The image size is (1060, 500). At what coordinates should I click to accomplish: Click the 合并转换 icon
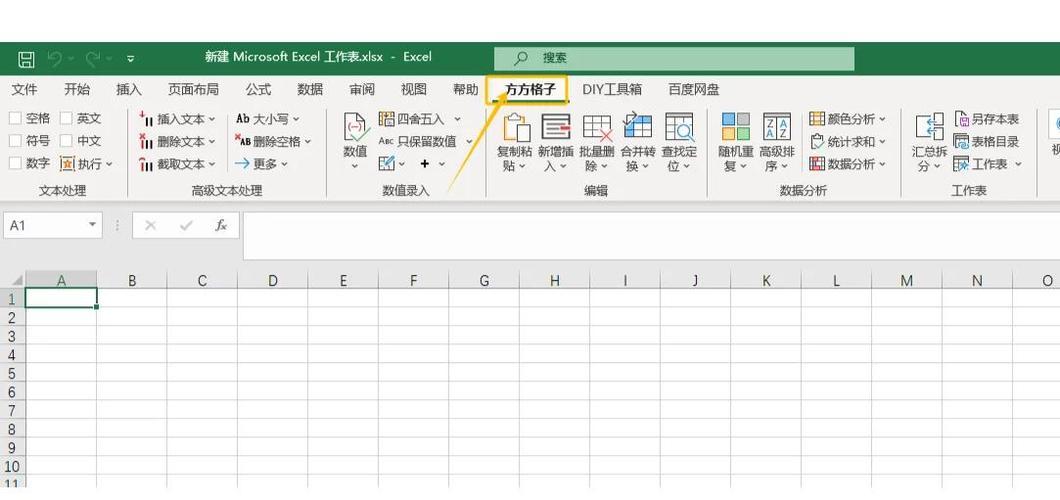coord(637,126)
